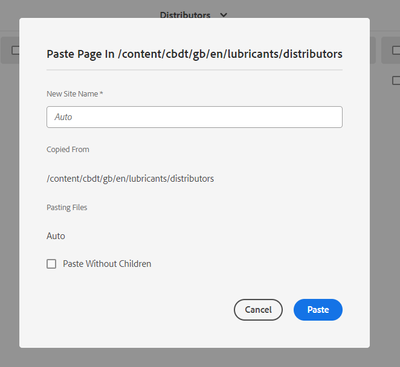Tick the upper checkbox at right edge
This screenshot has height=367, width=400.
click(x=396, y=50)
